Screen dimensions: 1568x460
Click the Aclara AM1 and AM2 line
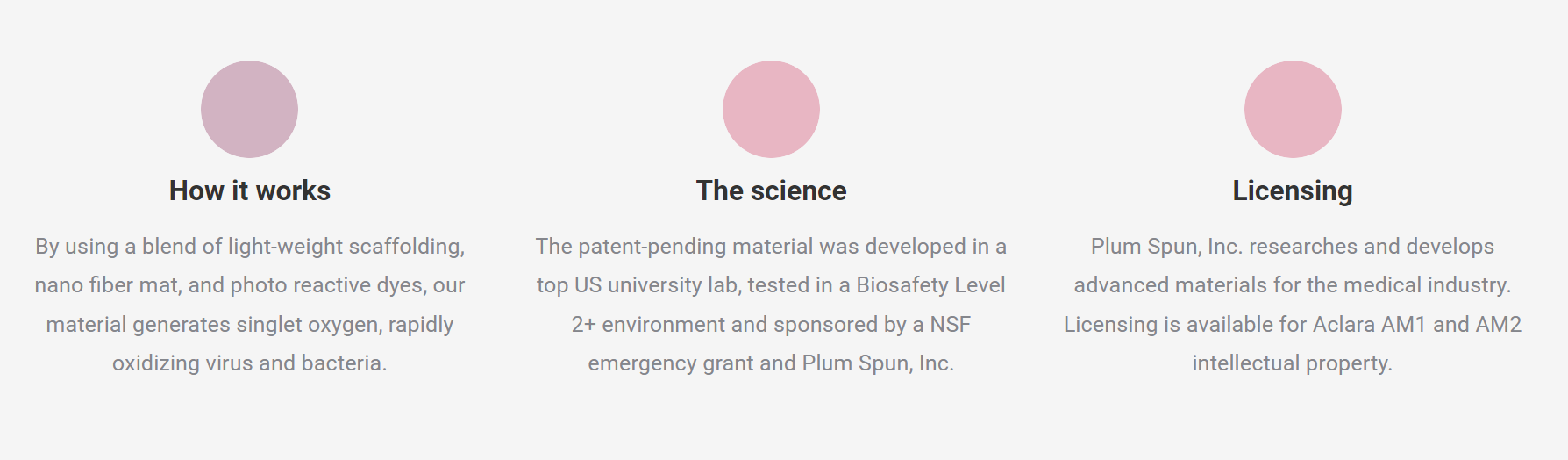point(1293,325)
